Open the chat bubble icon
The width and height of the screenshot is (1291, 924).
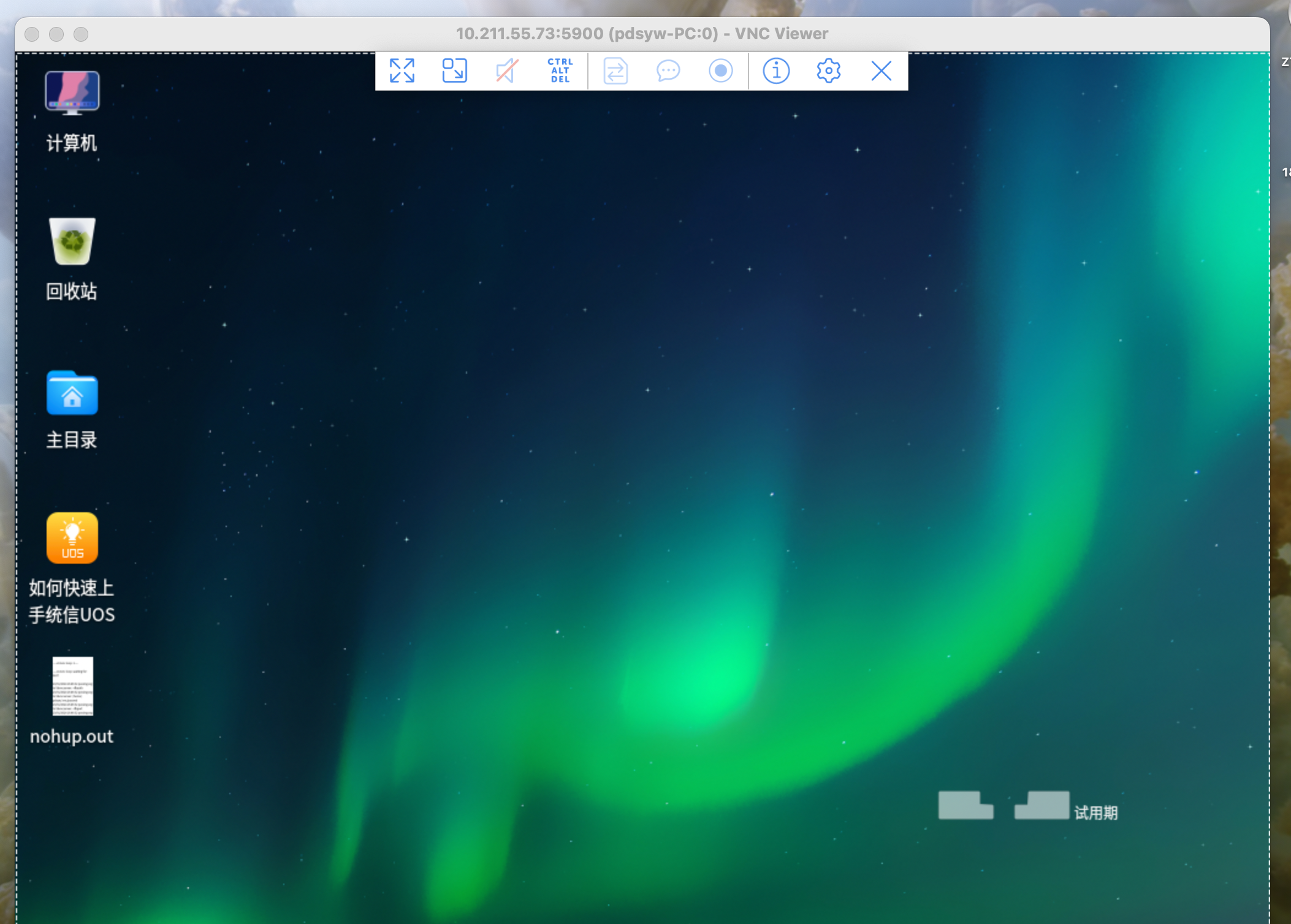tap(668, 71)
